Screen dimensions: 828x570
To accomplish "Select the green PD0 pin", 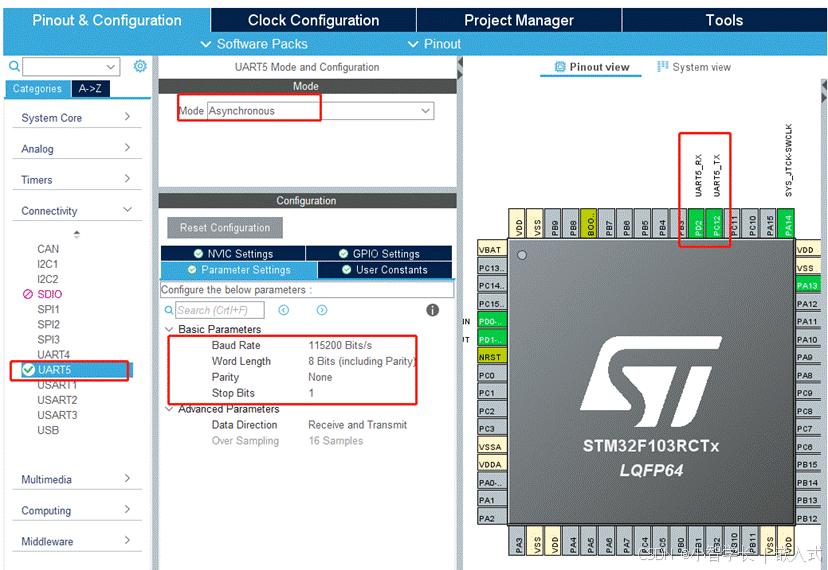I will (492, 321).
